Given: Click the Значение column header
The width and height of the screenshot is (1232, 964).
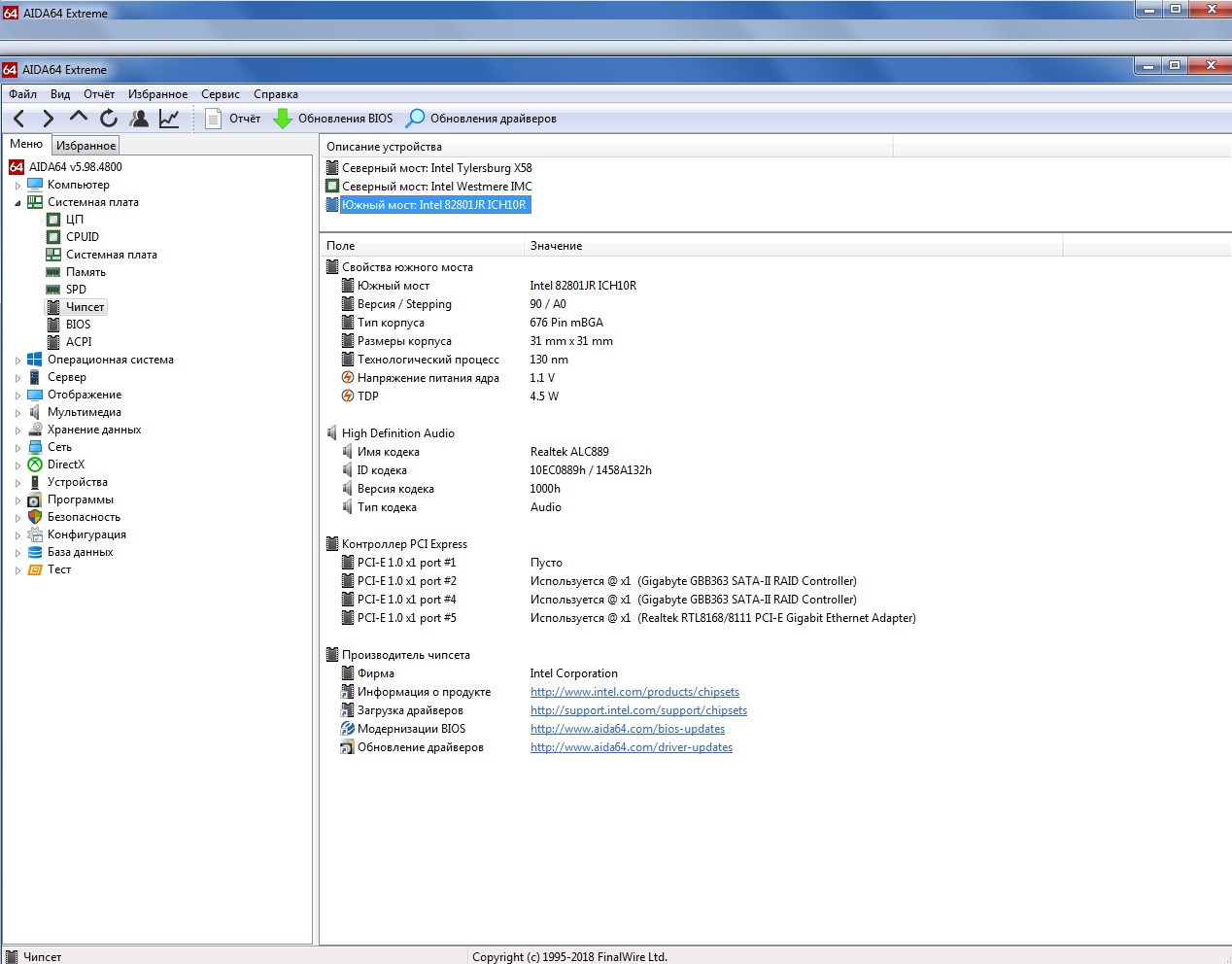Looking at the screenshot, I should click(557, 246).
